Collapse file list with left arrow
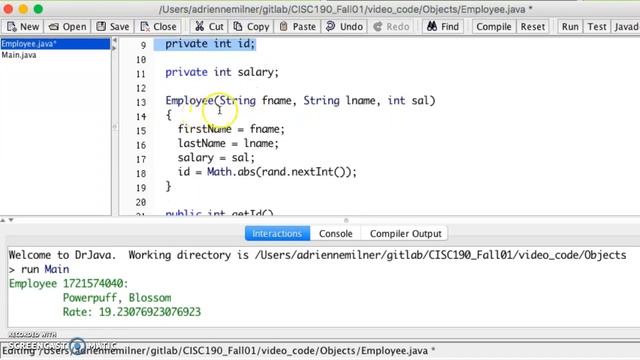640x360 pixels. (x=115, y=40)
